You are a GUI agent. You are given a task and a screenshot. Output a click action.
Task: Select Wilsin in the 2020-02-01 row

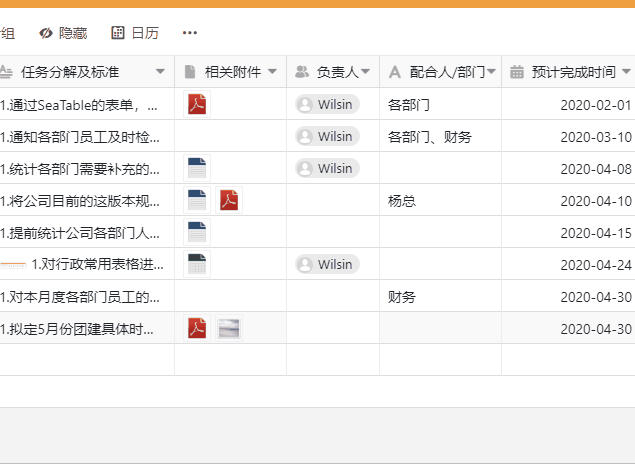point(327,104)
